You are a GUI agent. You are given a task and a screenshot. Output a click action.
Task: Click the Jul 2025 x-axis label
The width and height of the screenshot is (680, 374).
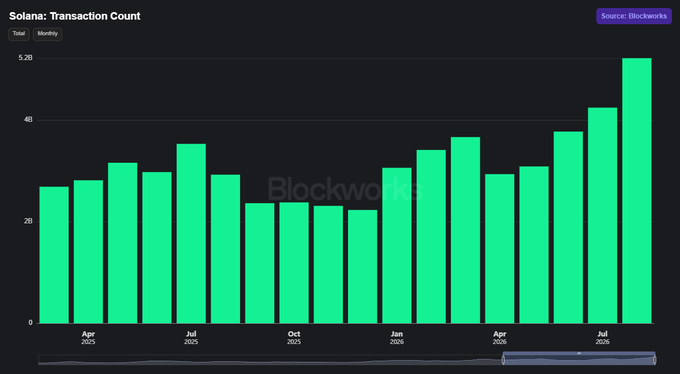[191, 338]
